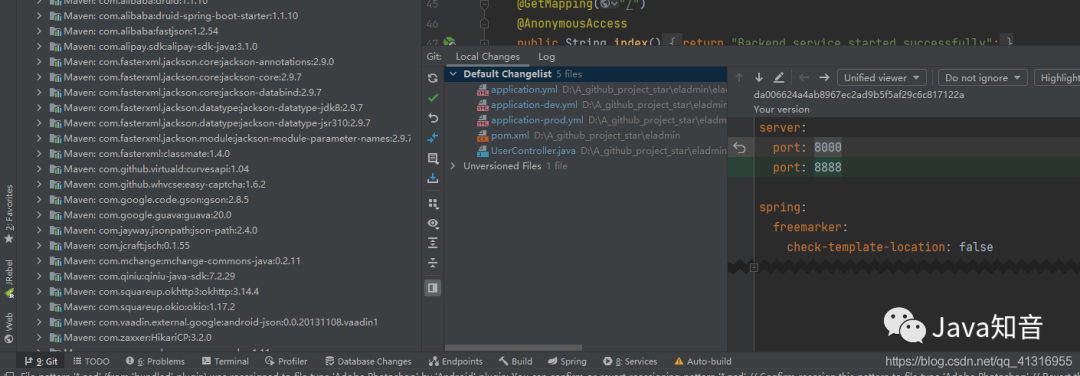Image resolution: width=1080 pixels, height=376 pixels.
Task: Expand Maven com.alibaba:fastjson:1.2.54 library
Action: pos(39,31)
